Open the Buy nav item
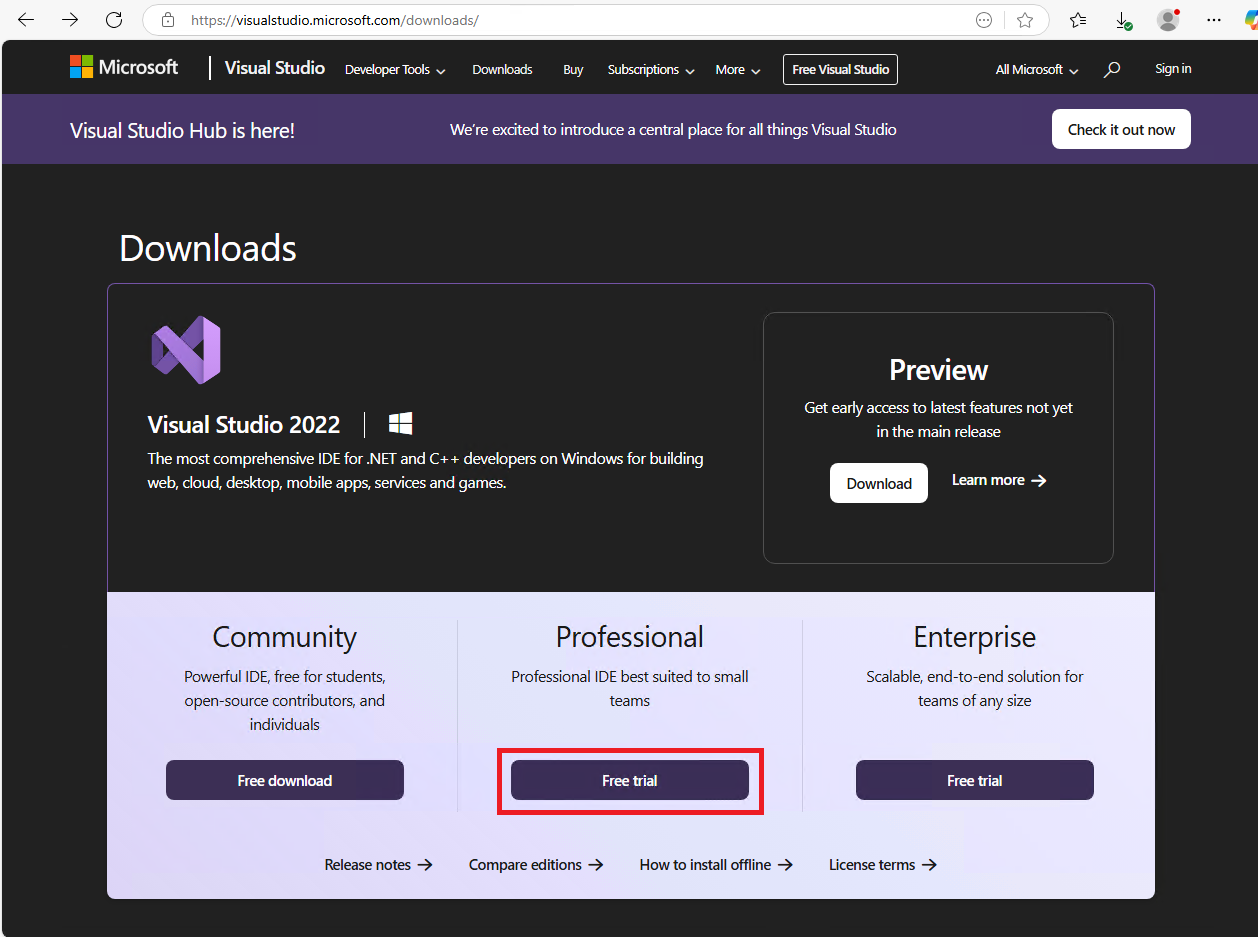Image resolution: width=1258 pixels, height=937 pixels. (573, 70)
